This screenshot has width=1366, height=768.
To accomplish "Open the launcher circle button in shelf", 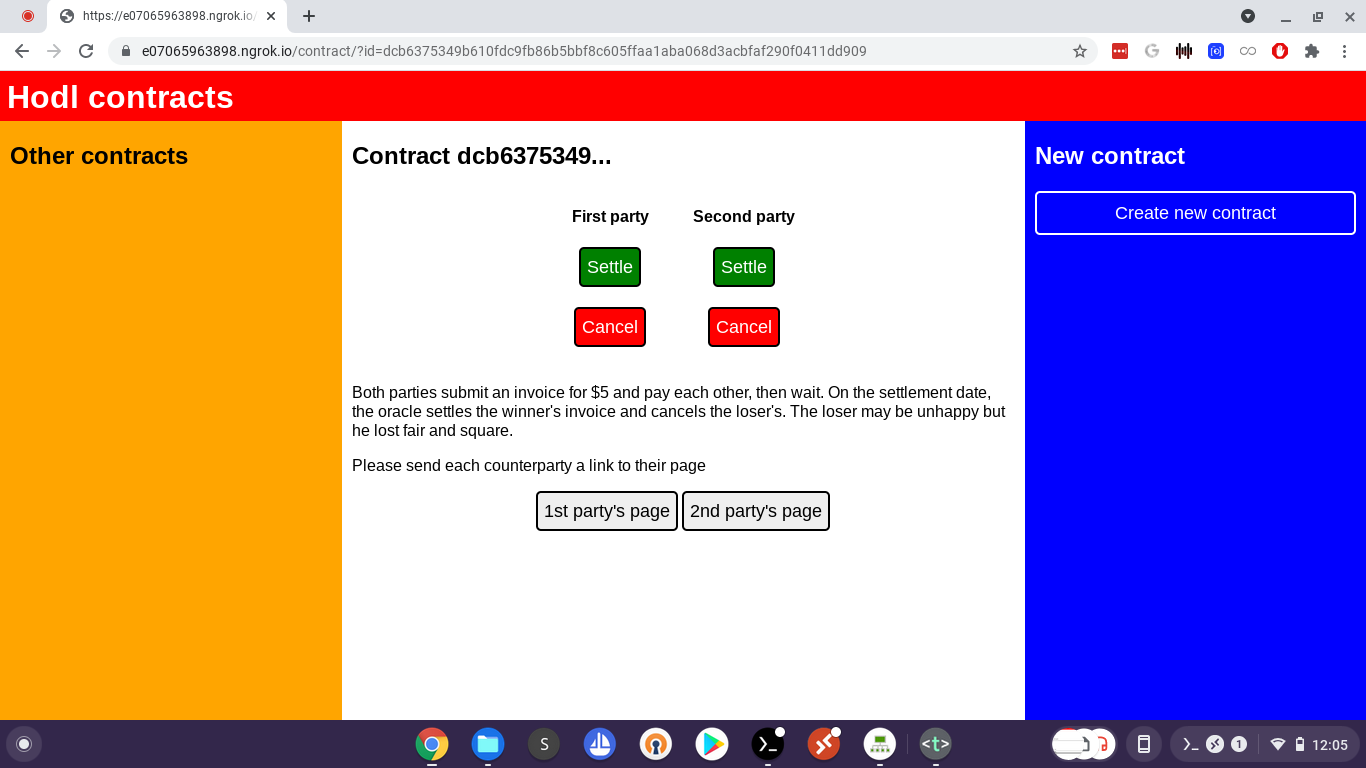I will (x=24, y=744).
